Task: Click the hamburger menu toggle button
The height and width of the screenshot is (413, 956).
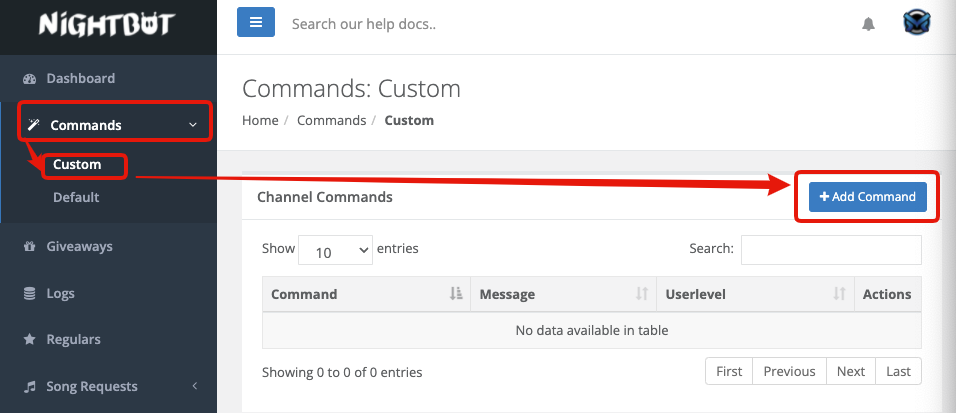Action: point(255,22)
